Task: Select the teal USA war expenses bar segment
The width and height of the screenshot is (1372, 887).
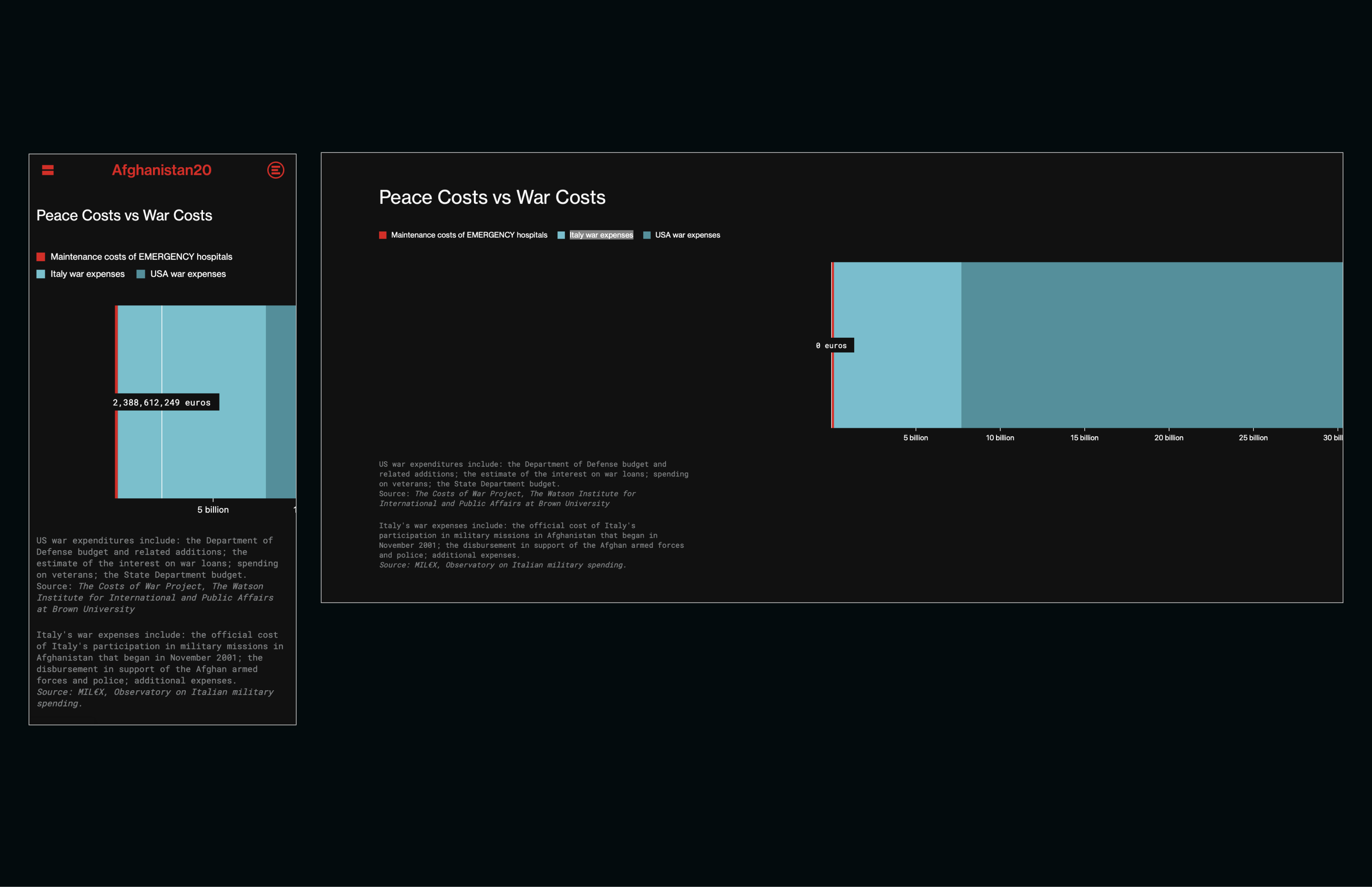Action: pyautogui.click(x=1152, y=345)
